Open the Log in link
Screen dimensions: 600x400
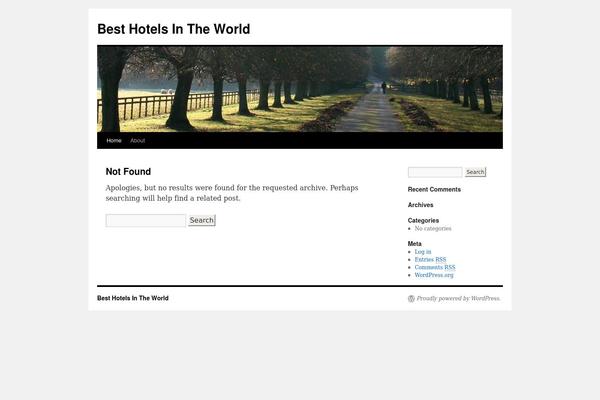click(x=423, y=251)
